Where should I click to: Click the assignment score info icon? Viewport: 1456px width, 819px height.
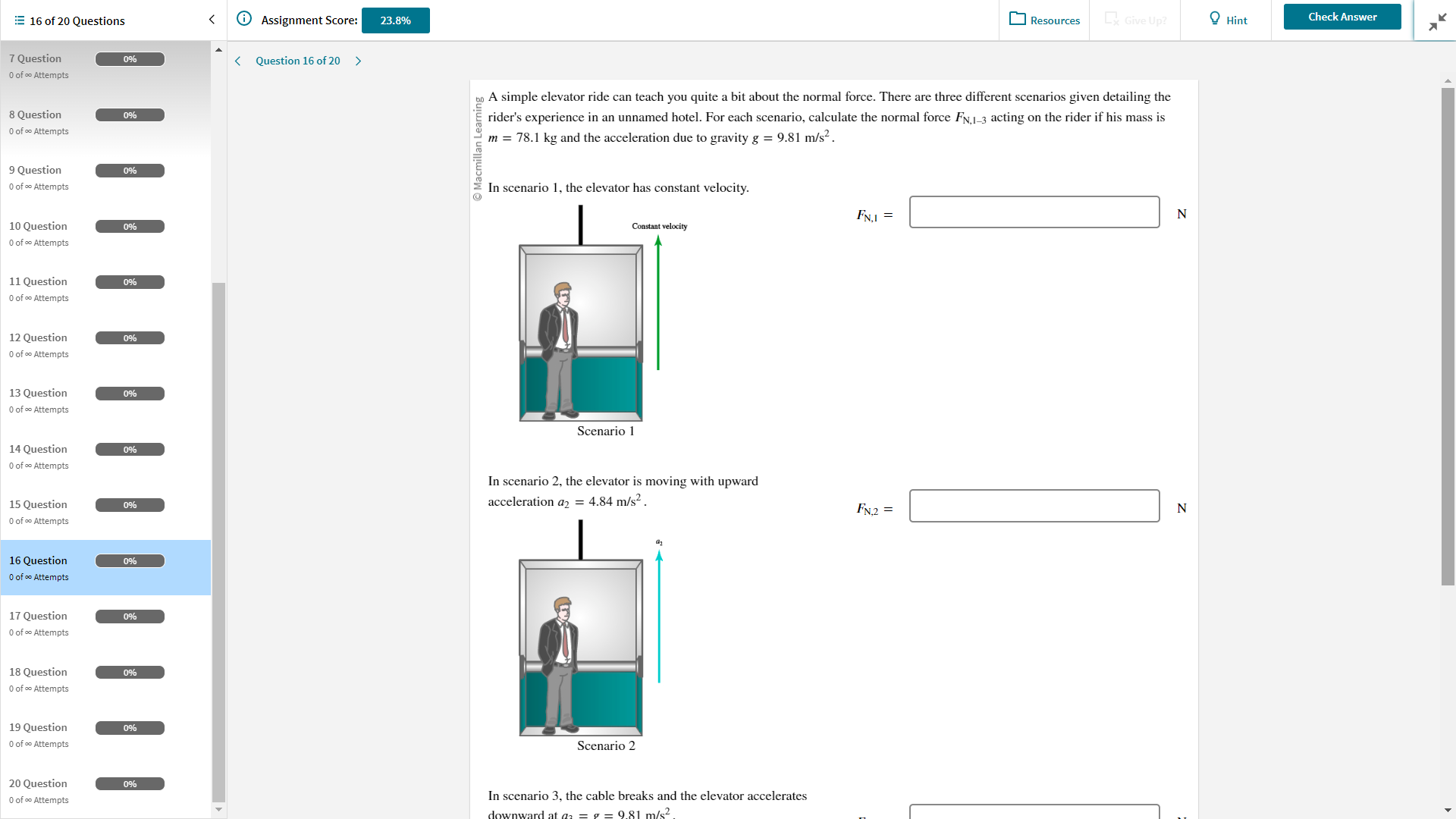coord(244,19)
